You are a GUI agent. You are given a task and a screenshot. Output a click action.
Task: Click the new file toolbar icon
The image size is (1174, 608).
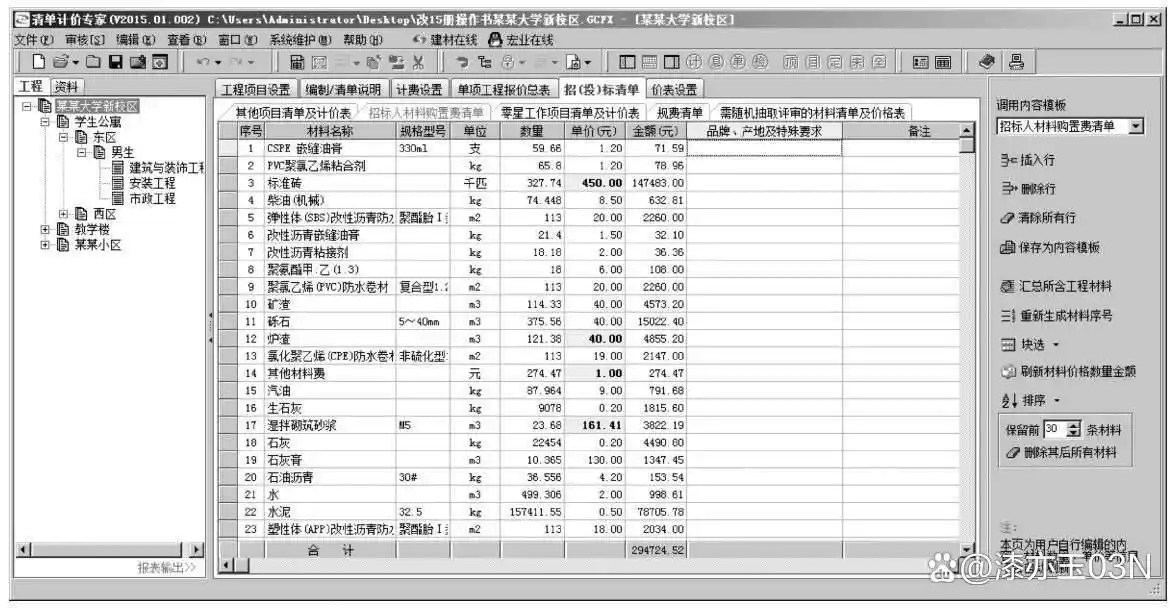[x=36, y=63]
